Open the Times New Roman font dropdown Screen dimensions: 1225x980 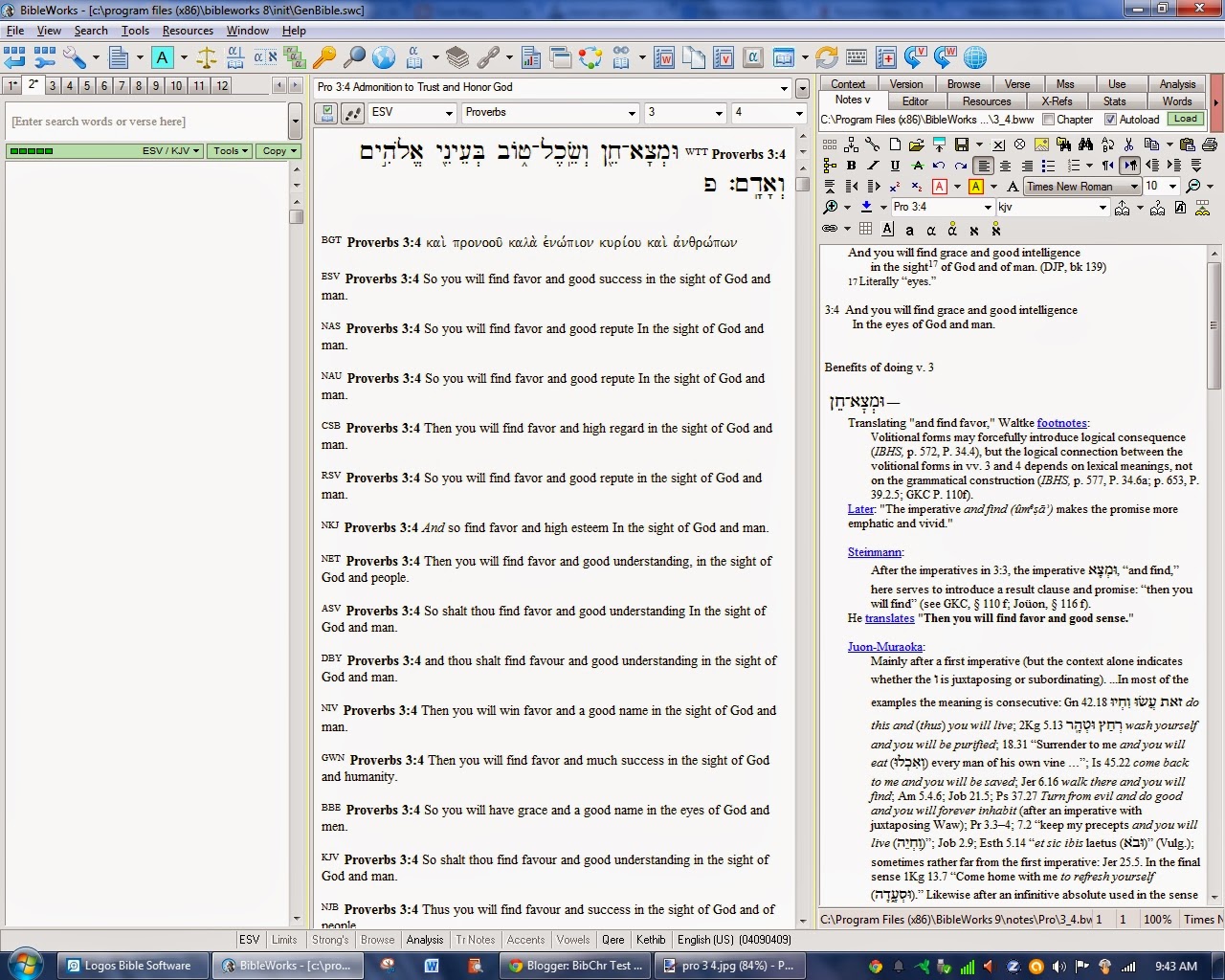coord(1134,187)
